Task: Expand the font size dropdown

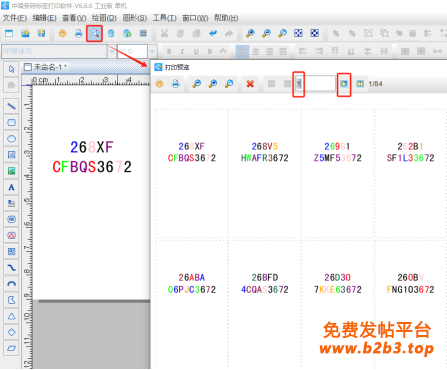Action: tap(152, 51)
